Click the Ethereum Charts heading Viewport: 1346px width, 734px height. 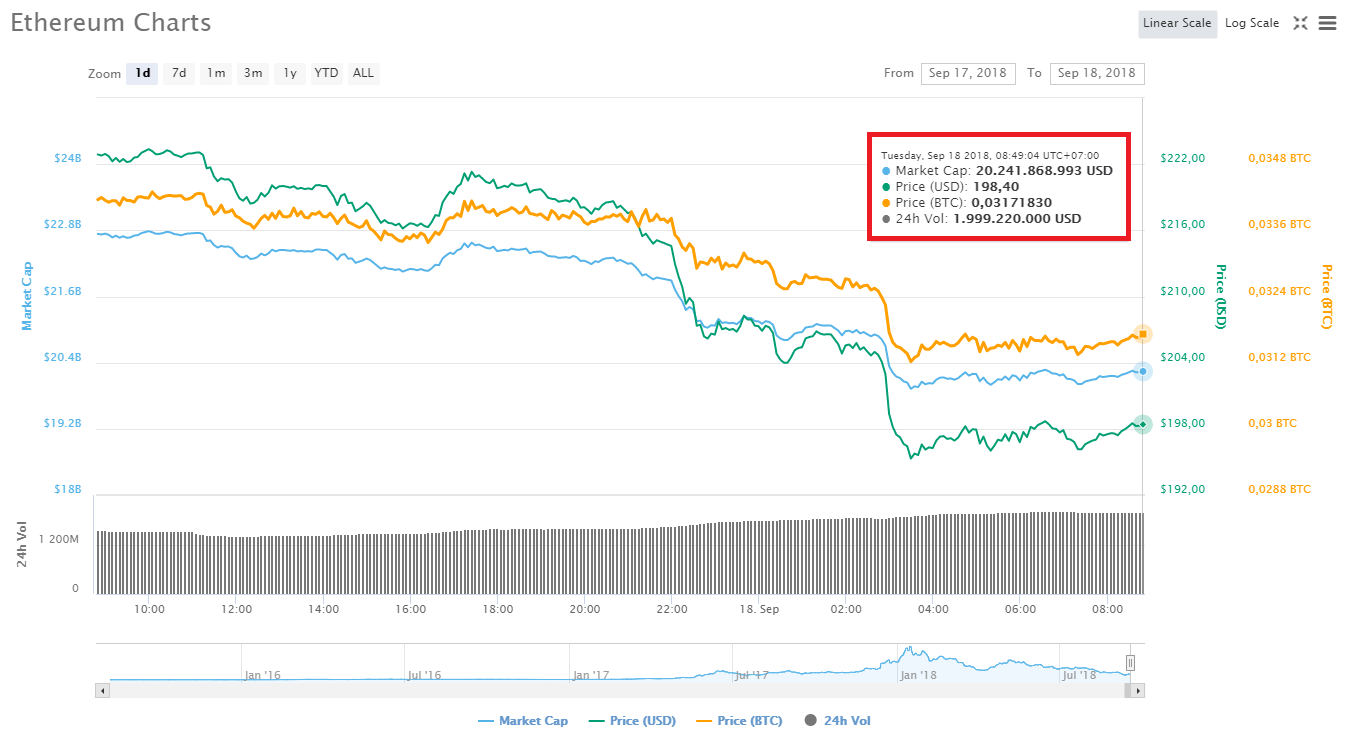(x=111, y=22)
